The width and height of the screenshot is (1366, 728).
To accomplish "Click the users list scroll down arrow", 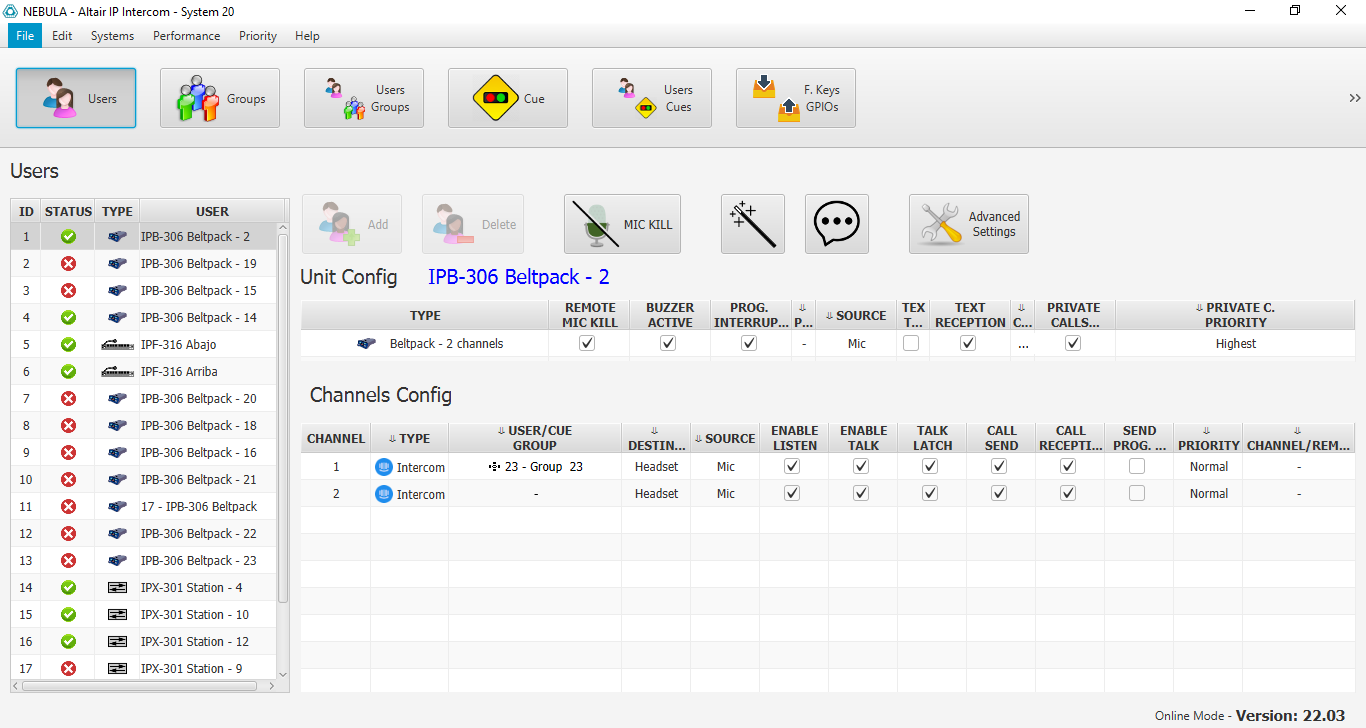I will tap(283, 674).
